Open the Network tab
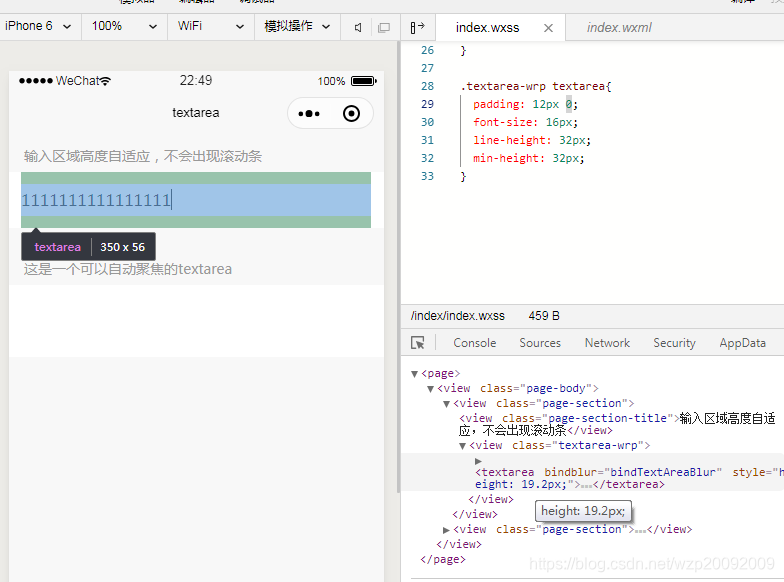784x582 pixels. click(x=607, y=342)
